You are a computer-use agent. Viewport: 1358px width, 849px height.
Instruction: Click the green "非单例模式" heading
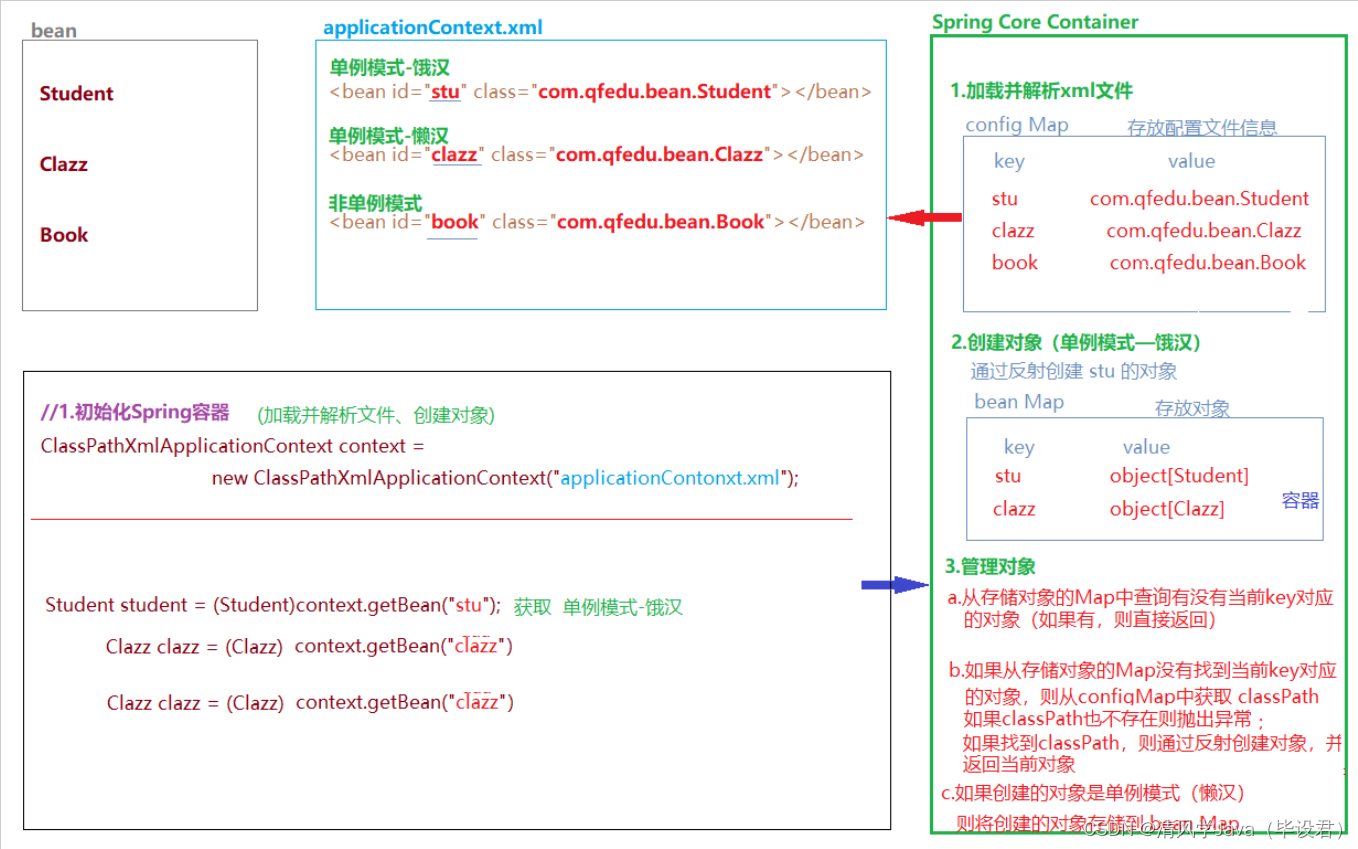376,203
